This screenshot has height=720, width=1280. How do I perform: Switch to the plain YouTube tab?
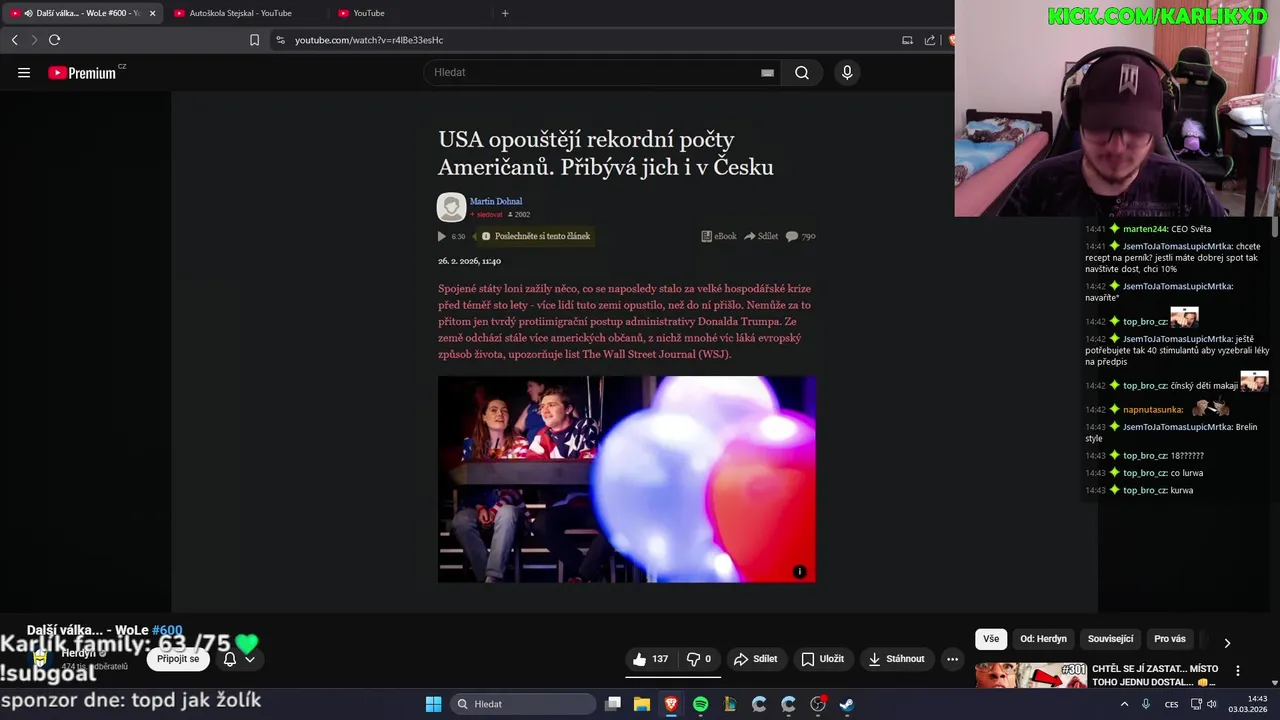pos(408,13)
